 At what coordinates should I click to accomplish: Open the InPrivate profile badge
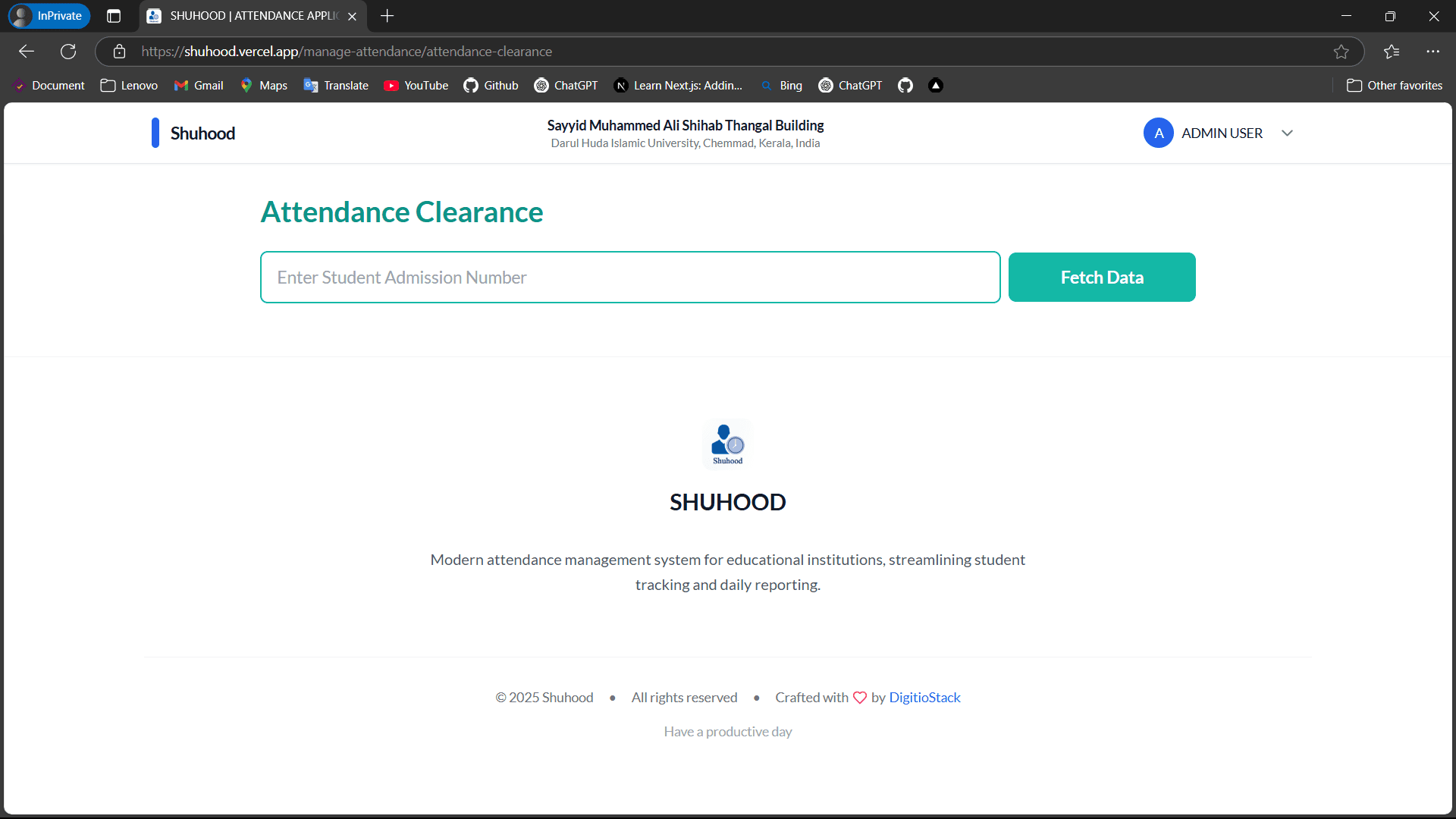point(49,16)
